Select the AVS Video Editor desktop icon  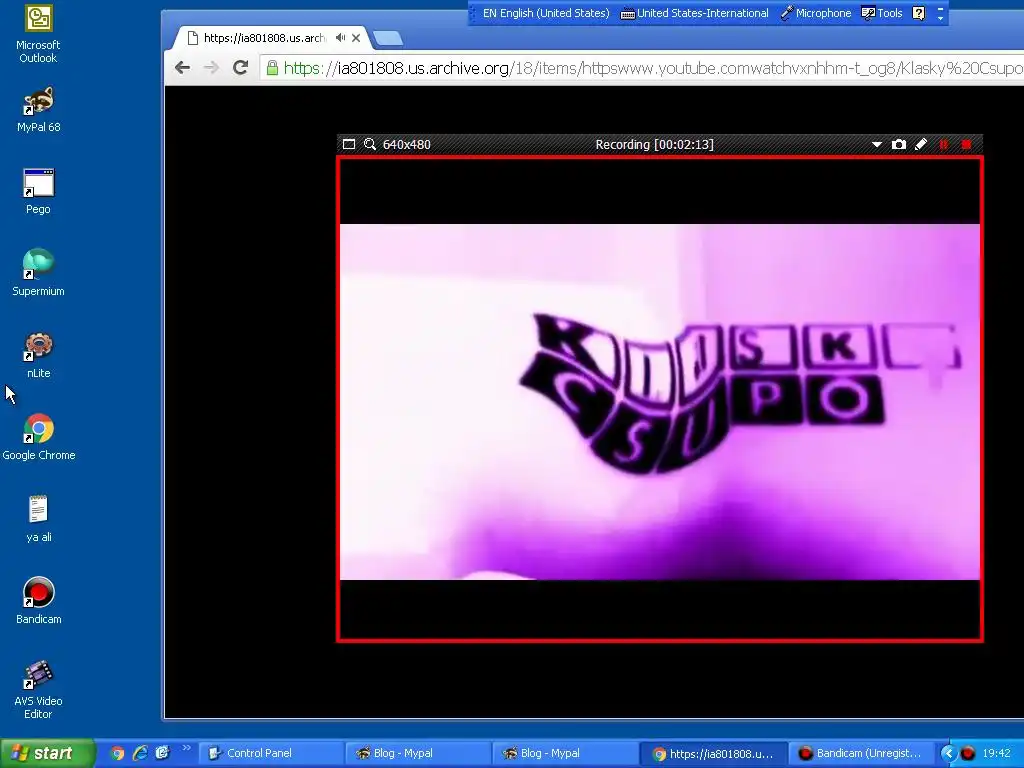point(38,690)
